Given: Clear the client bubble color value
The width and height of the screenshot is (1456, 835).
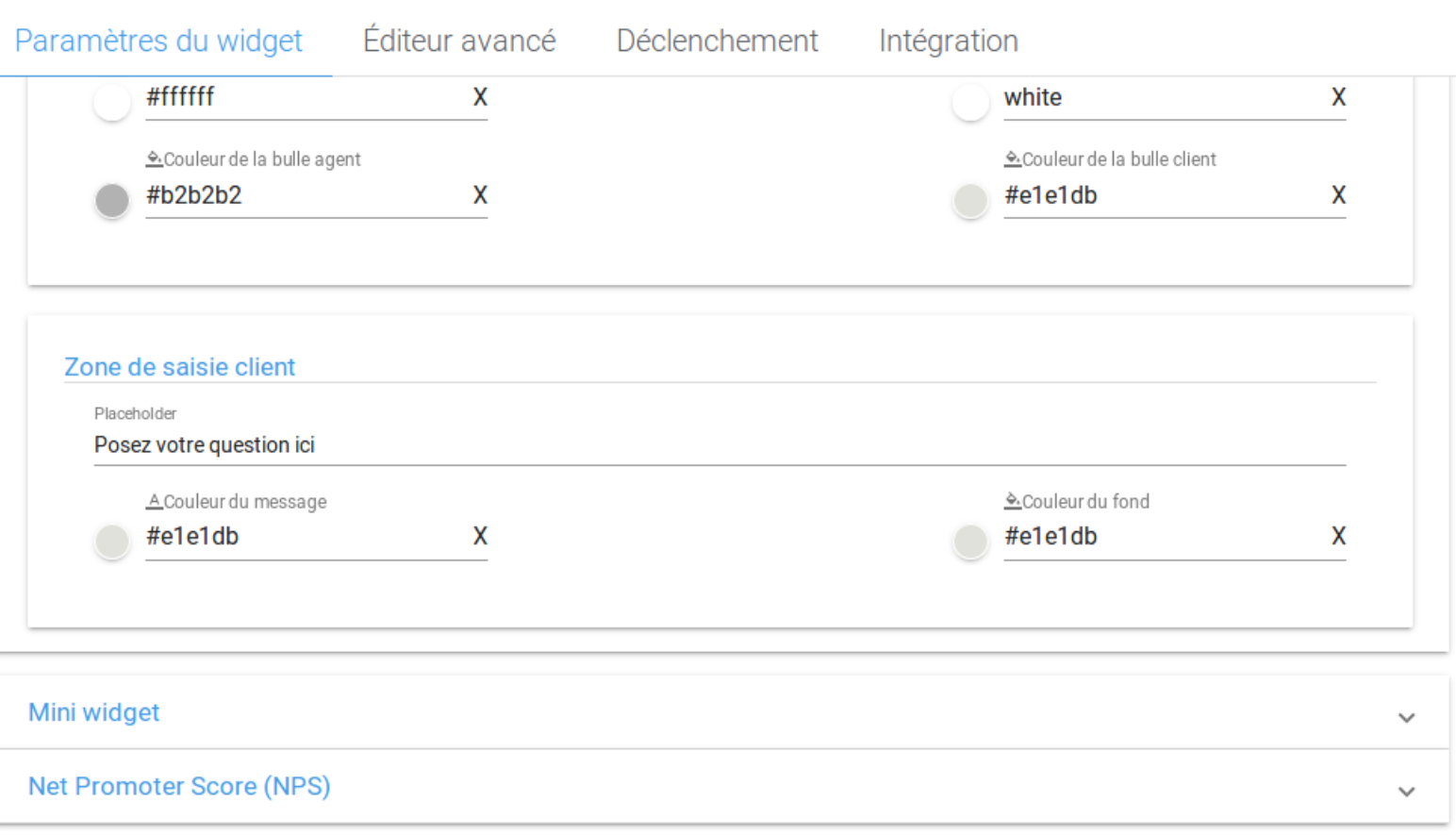Looking at the screenshot, I should click(1338, 195).
